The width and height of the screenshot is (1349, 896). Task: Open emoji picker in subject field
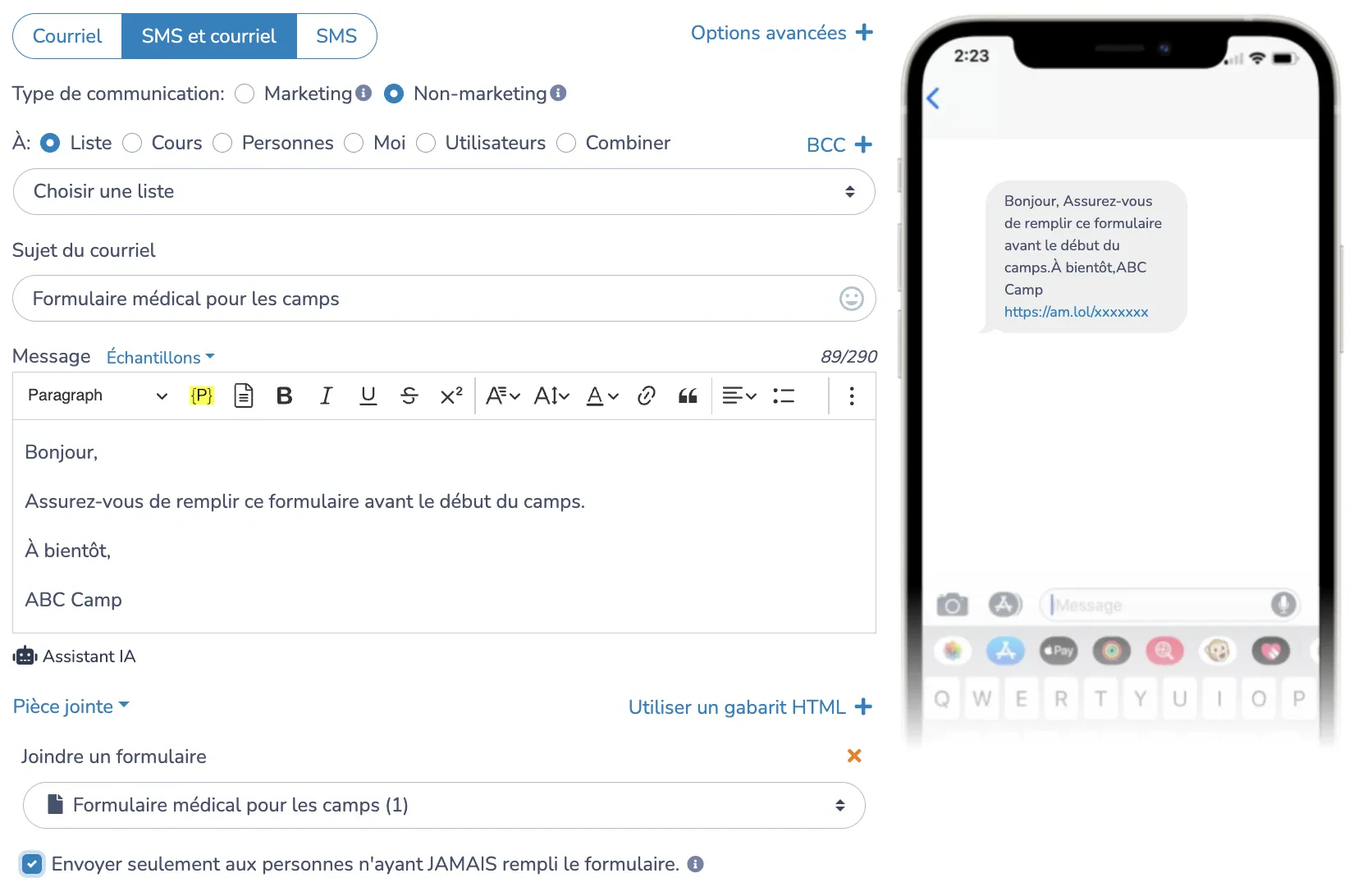tap(852, 299)
